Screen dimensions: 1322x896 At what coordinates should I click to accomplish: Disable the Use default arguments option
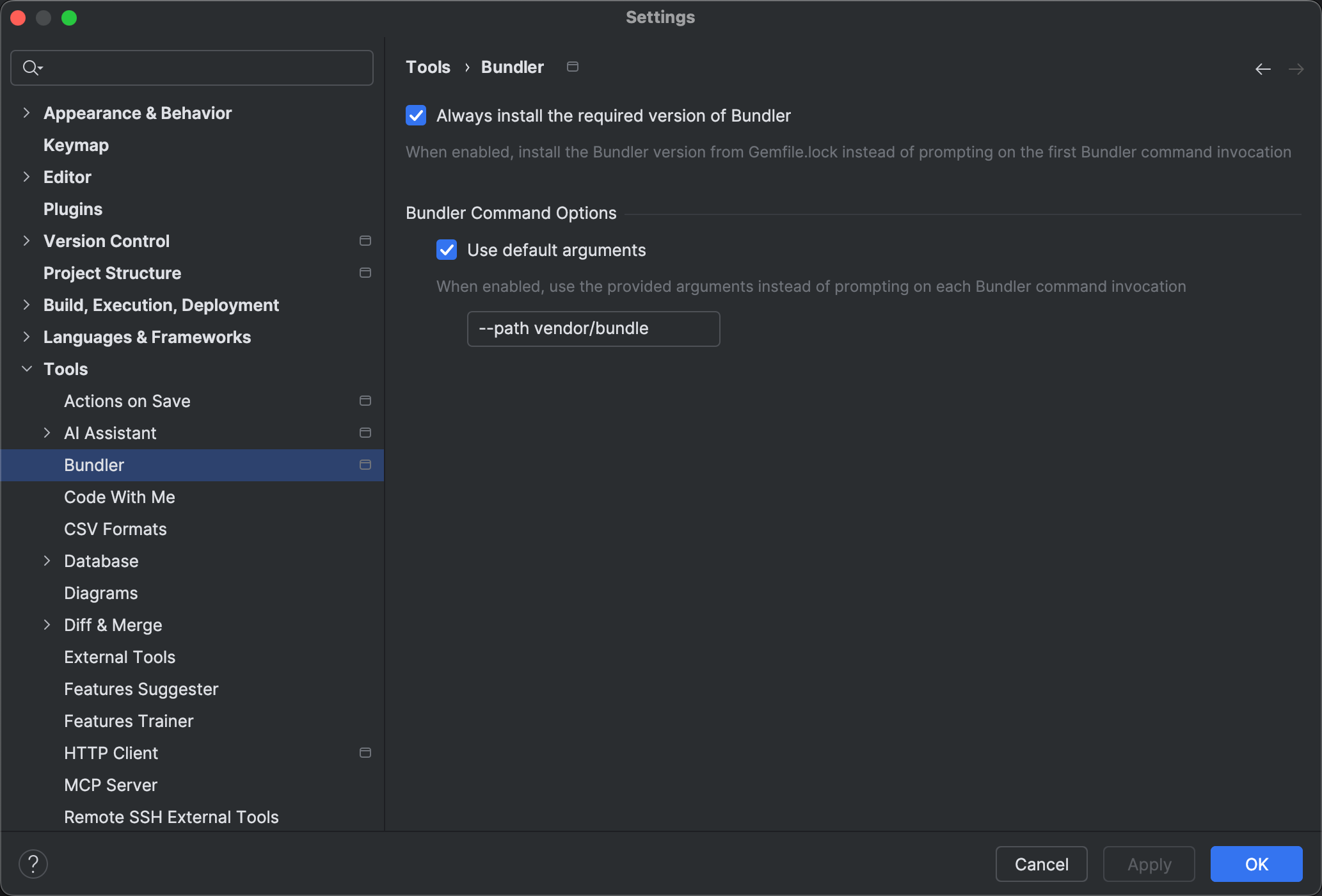tap(446, 250)
